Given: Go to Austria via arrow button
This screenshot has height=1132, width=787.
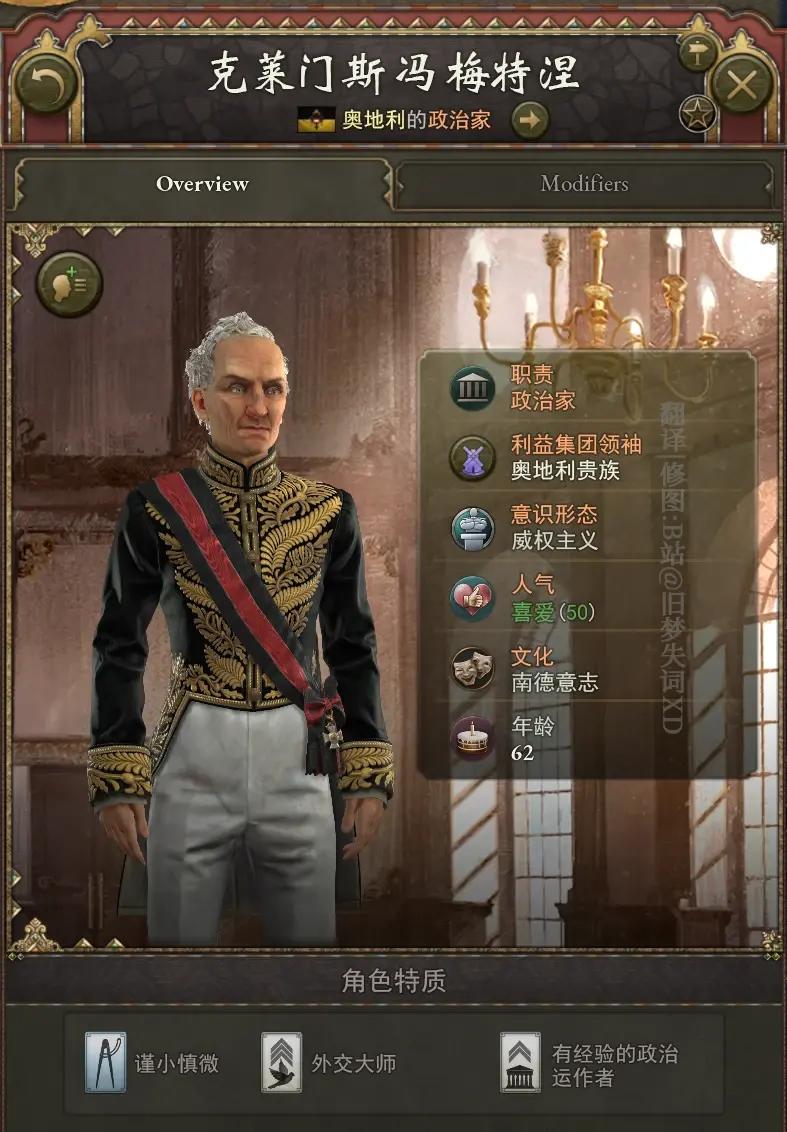Looking at the screenshot, I should [530, 120].
